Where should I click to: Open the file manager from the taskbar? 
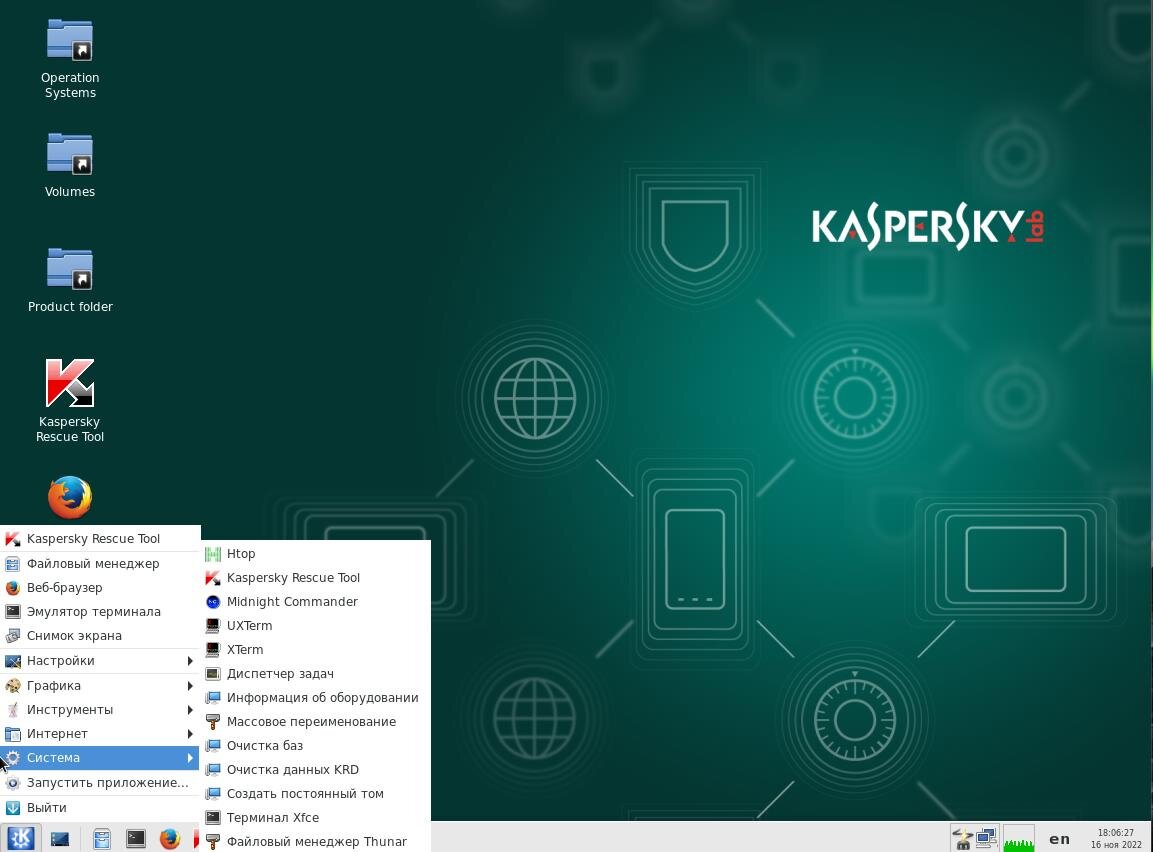[x=101, y=839]
